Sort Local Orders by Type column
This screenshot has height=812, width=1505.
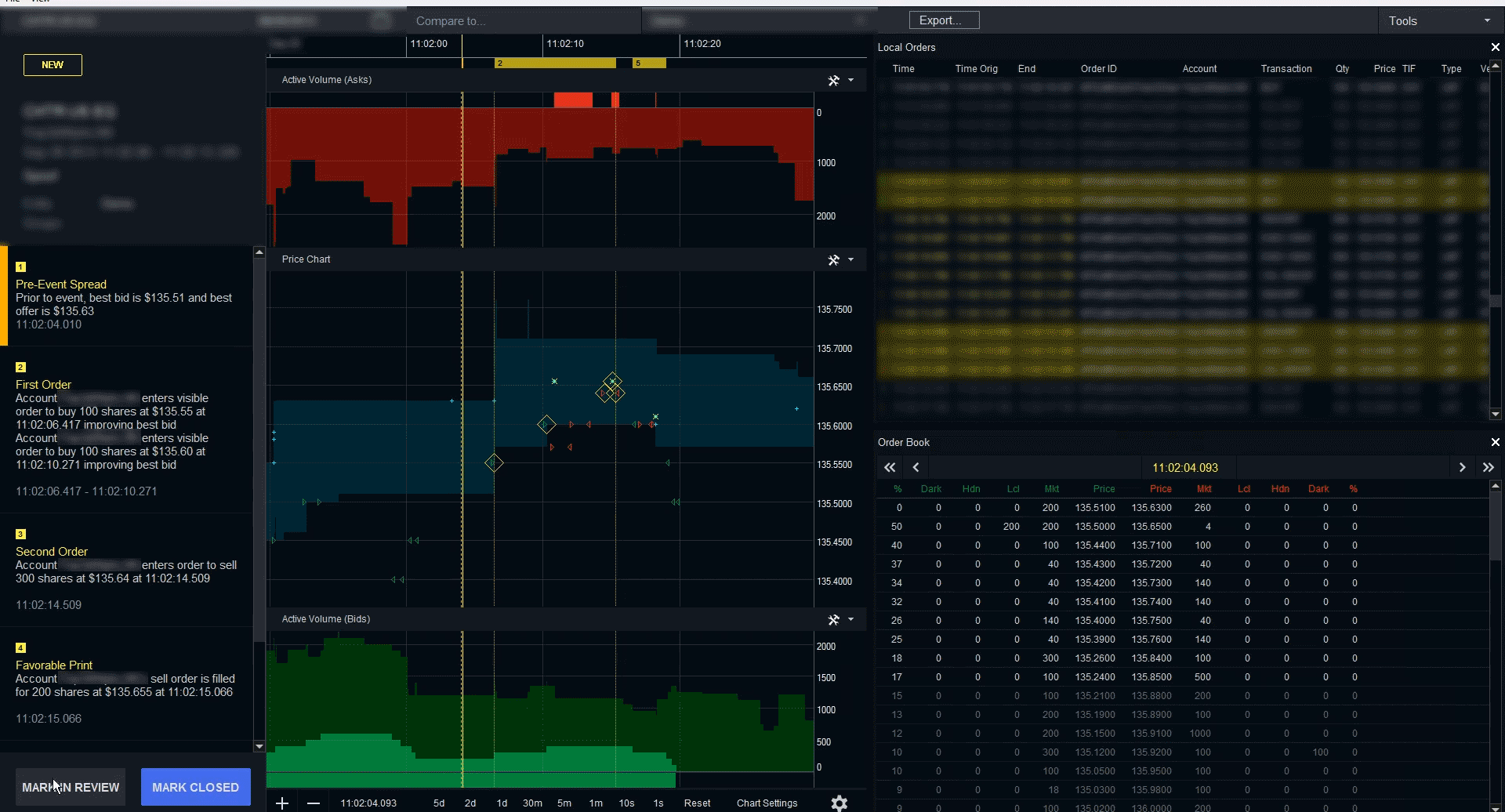(1451, 69)
